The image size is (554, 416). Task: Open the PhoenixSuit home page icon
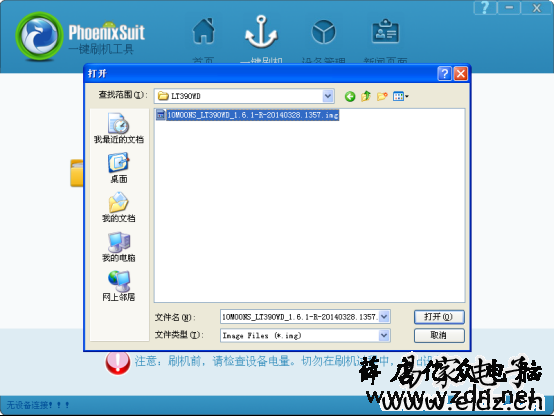[204, 31]
